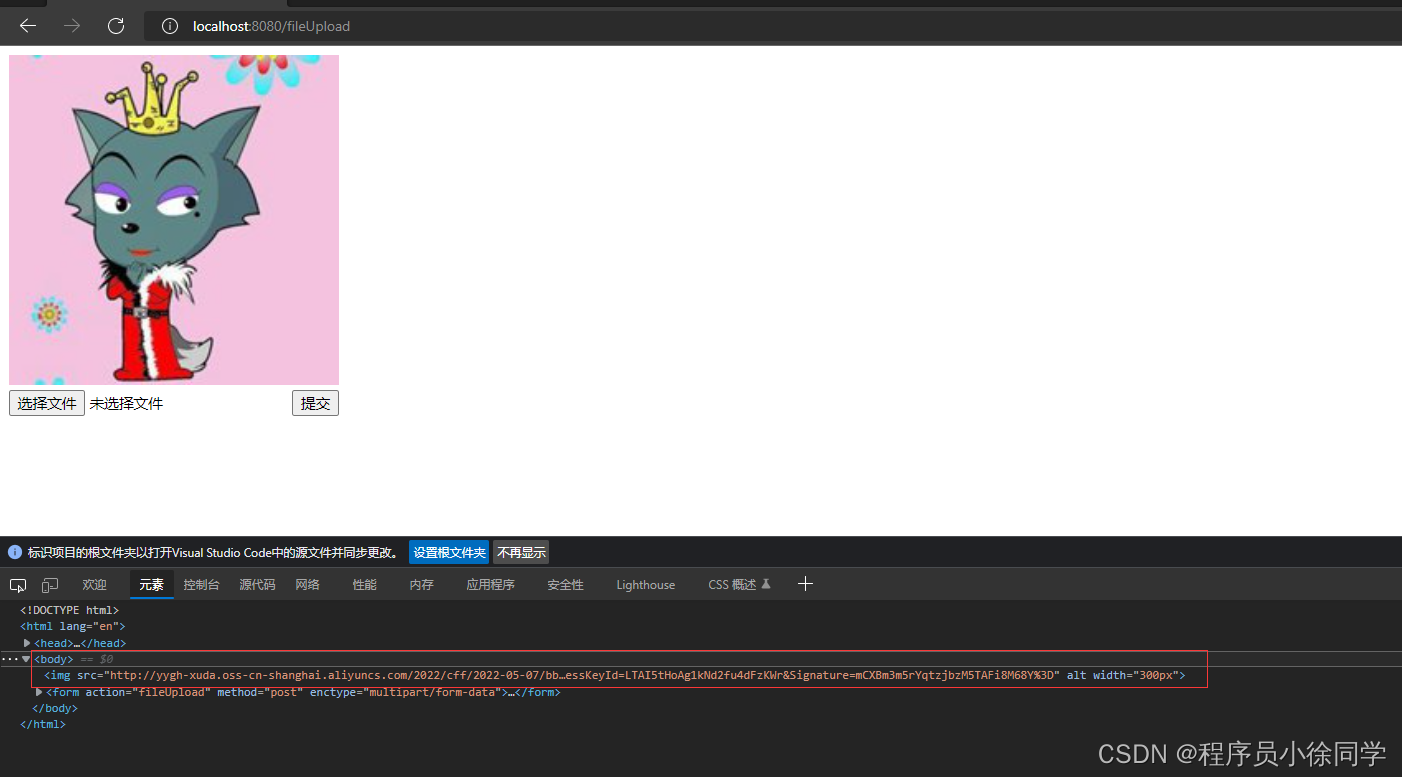Click 选择文件 to choose a file

click(46, 402)
